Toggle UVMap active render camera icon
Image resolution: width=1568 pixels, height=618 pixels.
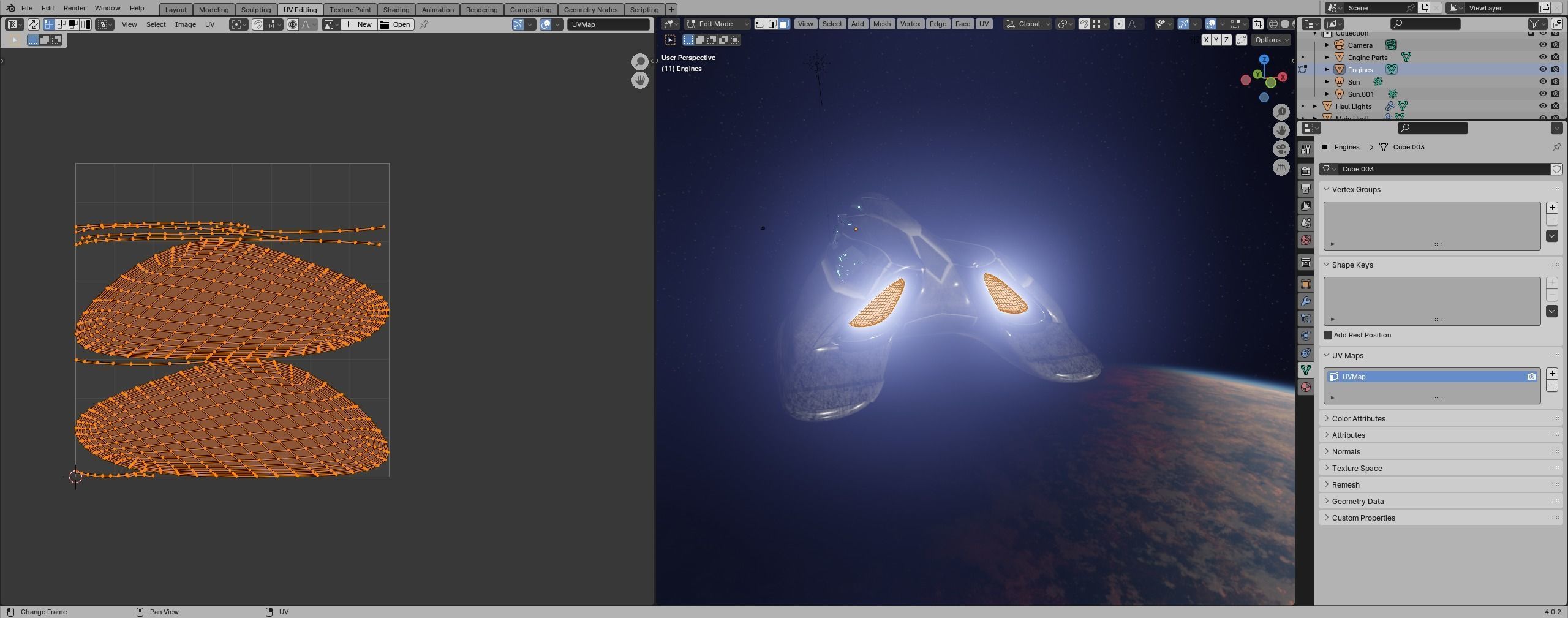1531,377
